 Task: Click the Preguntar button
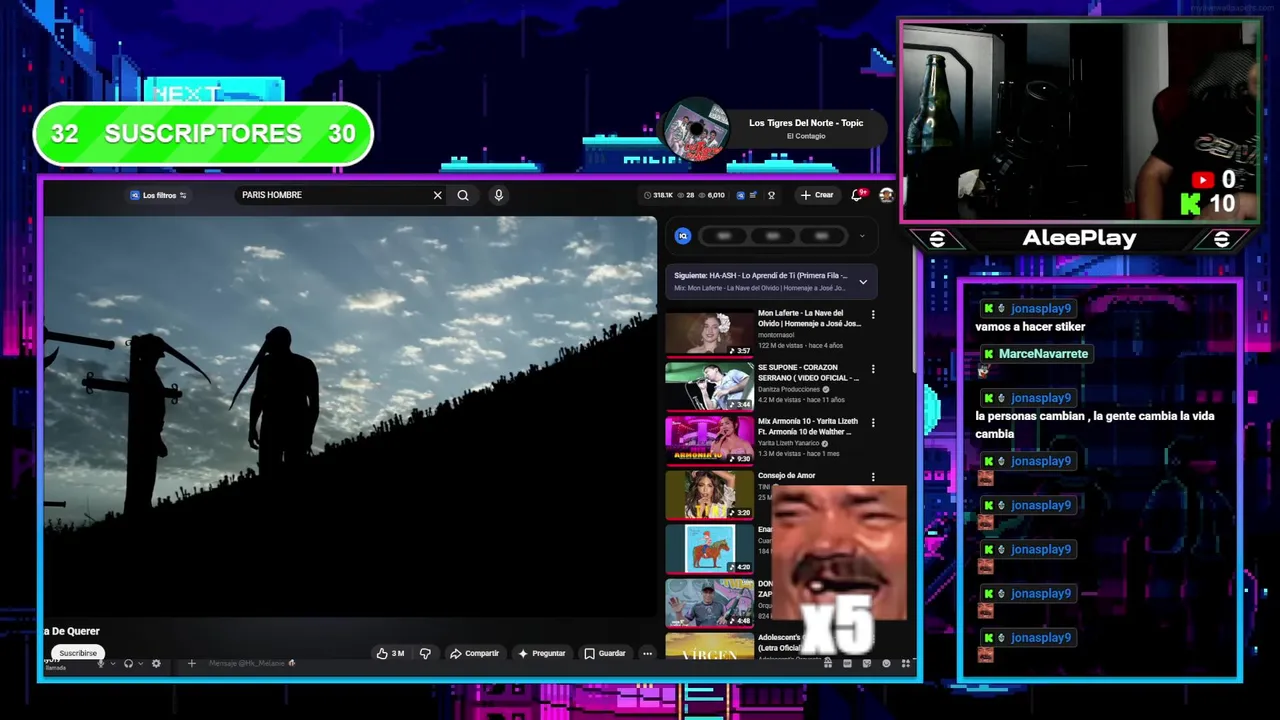(x=541, y=653)
